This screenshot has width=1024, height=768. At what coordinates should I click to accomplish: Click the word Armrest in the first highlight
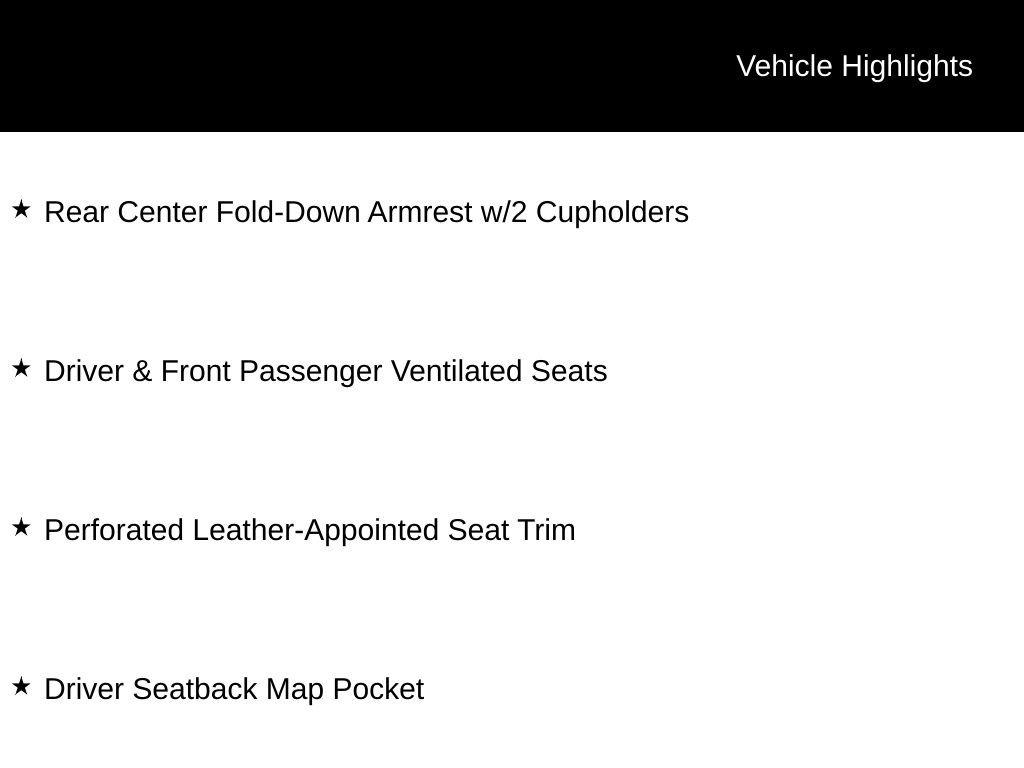pos(420,212)
